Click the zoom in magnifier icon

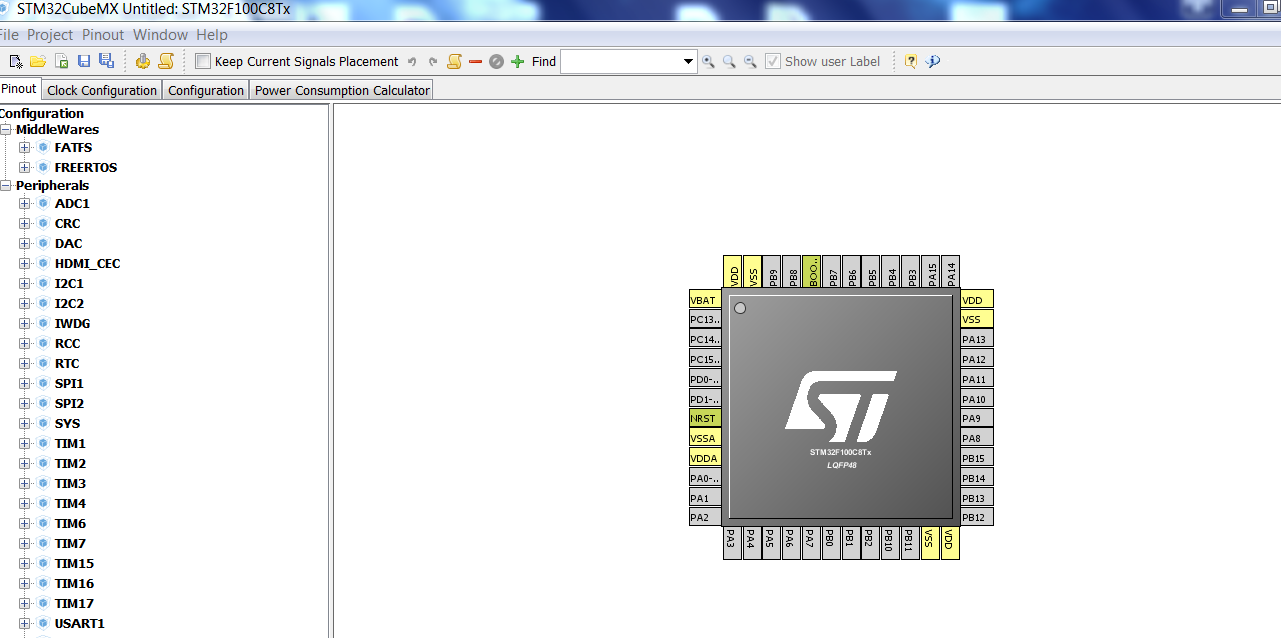tap(708, 62)
